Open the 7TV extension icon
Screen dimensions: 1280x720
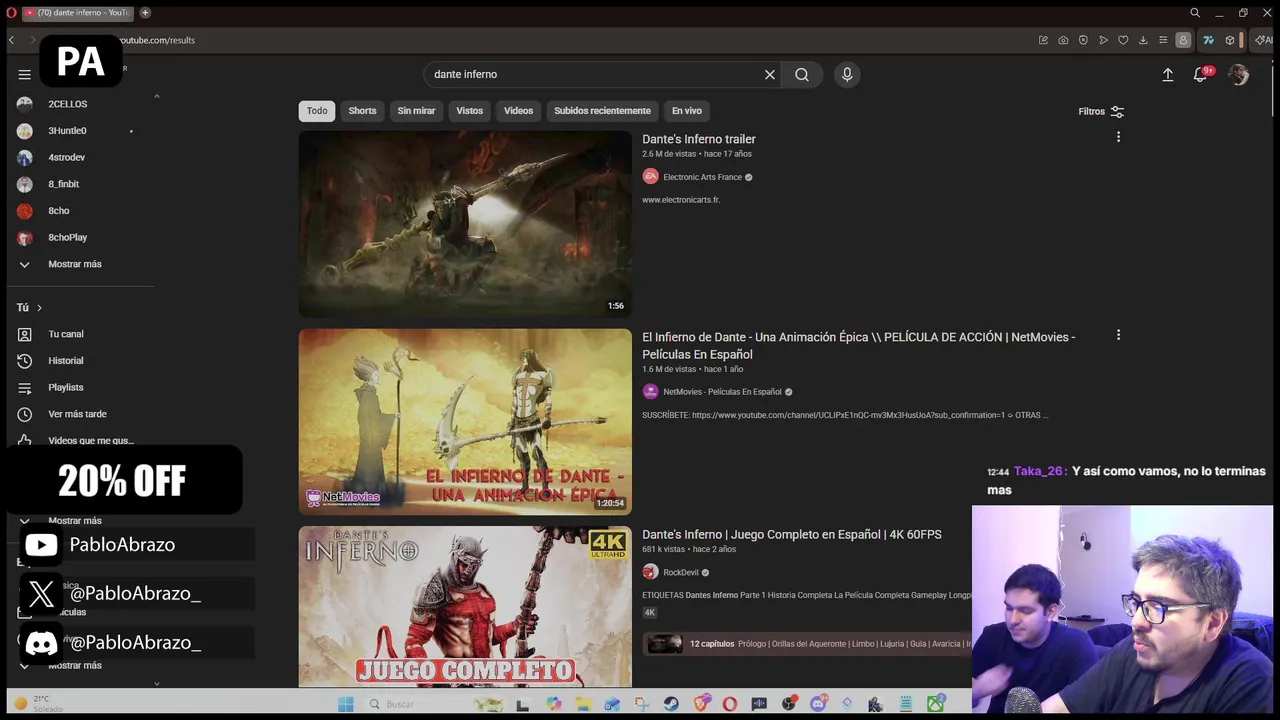[x=1208, y=40]
